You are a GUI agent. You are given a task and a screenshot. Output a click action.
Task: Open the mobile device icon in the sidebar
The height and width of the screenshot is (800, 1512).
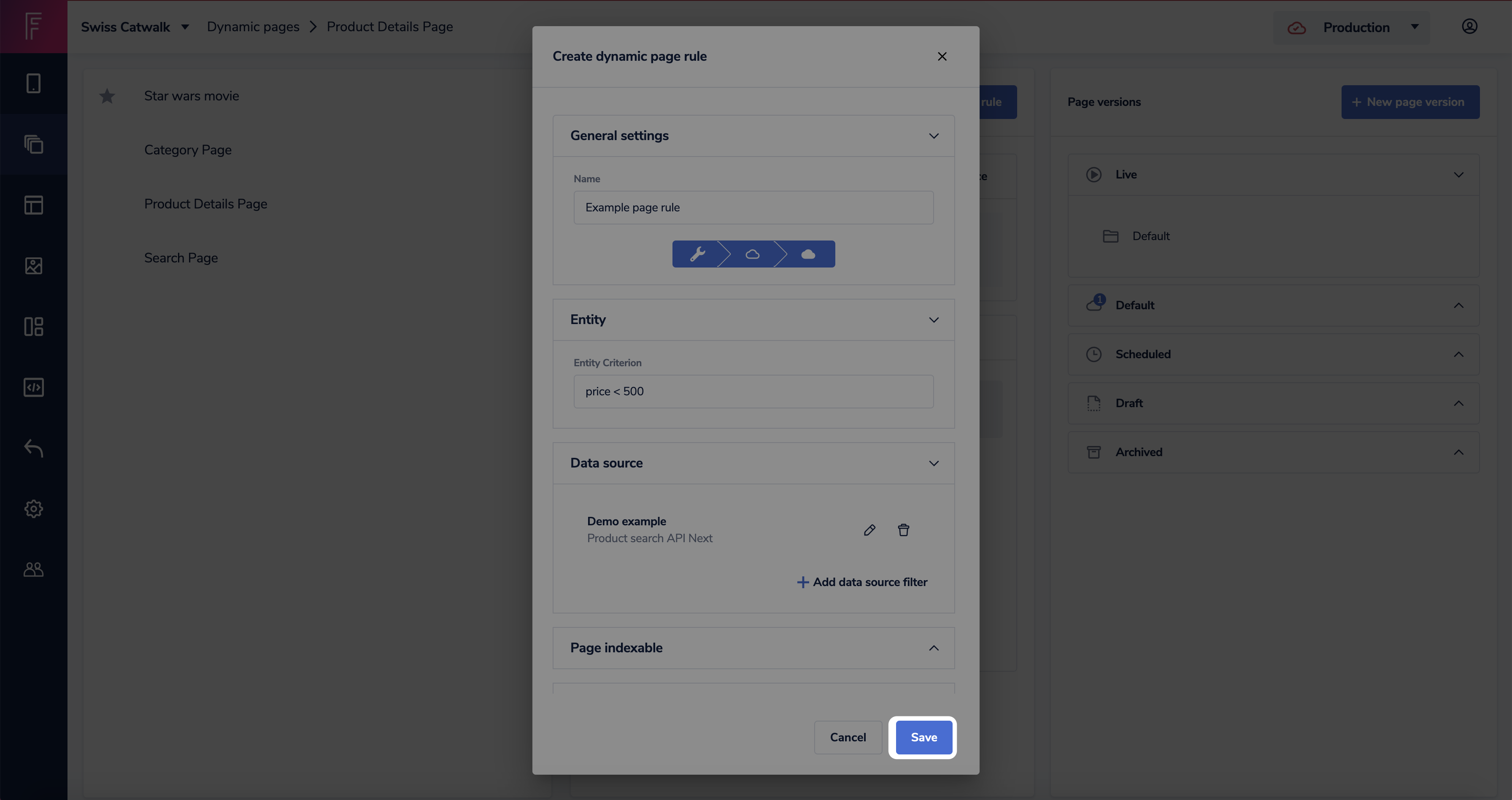[x=33, y=84]
